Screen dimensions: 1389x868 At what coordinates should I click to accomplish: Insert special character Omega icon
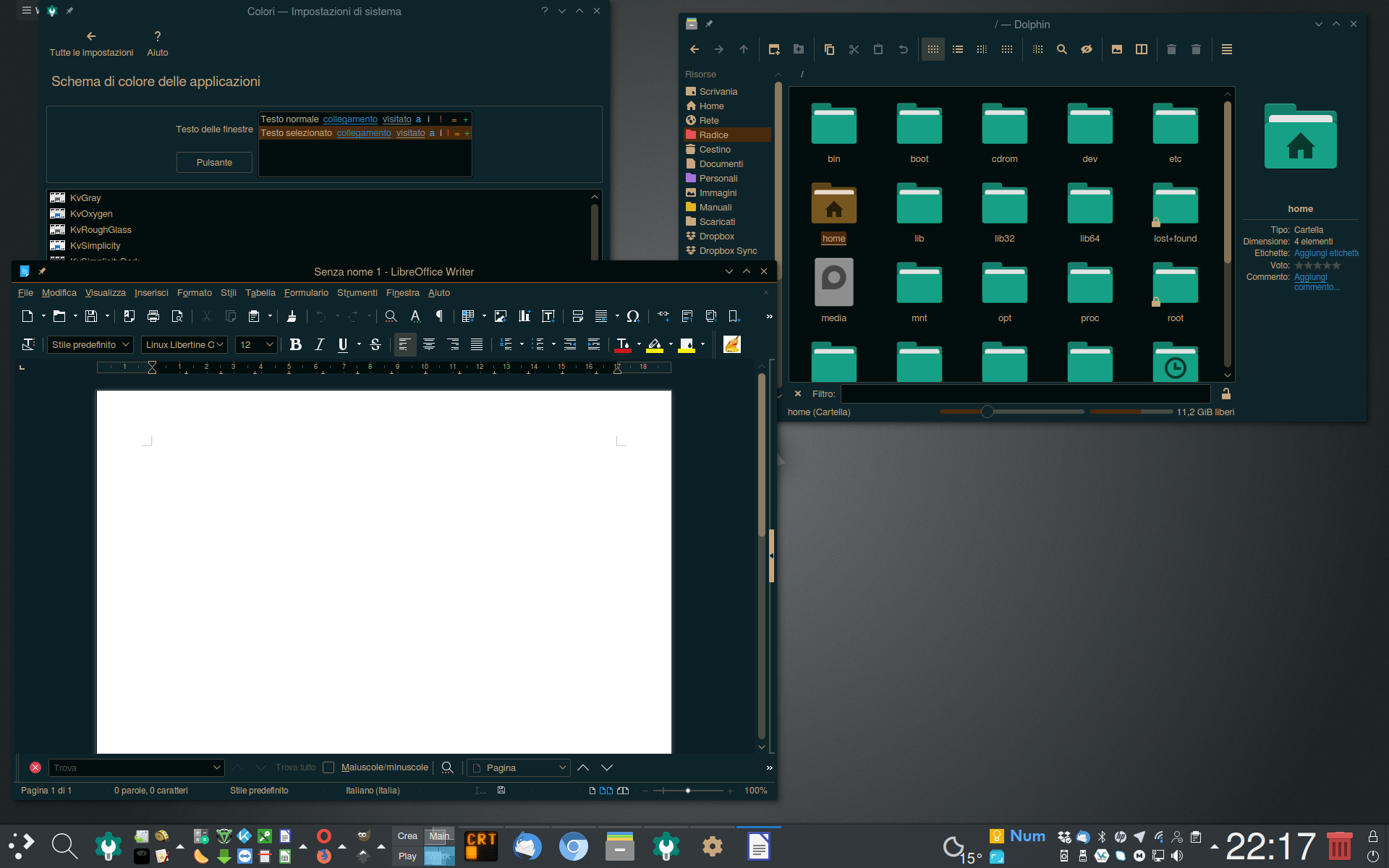(633, 316)
